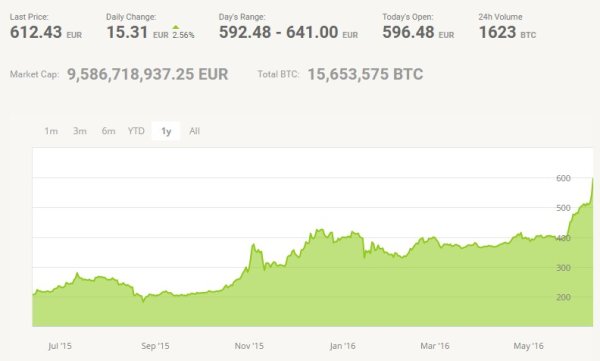This screenshot has width=600, height=361.
Task: Click the Daily Change 15.31 value
Action: coord(127,32)
